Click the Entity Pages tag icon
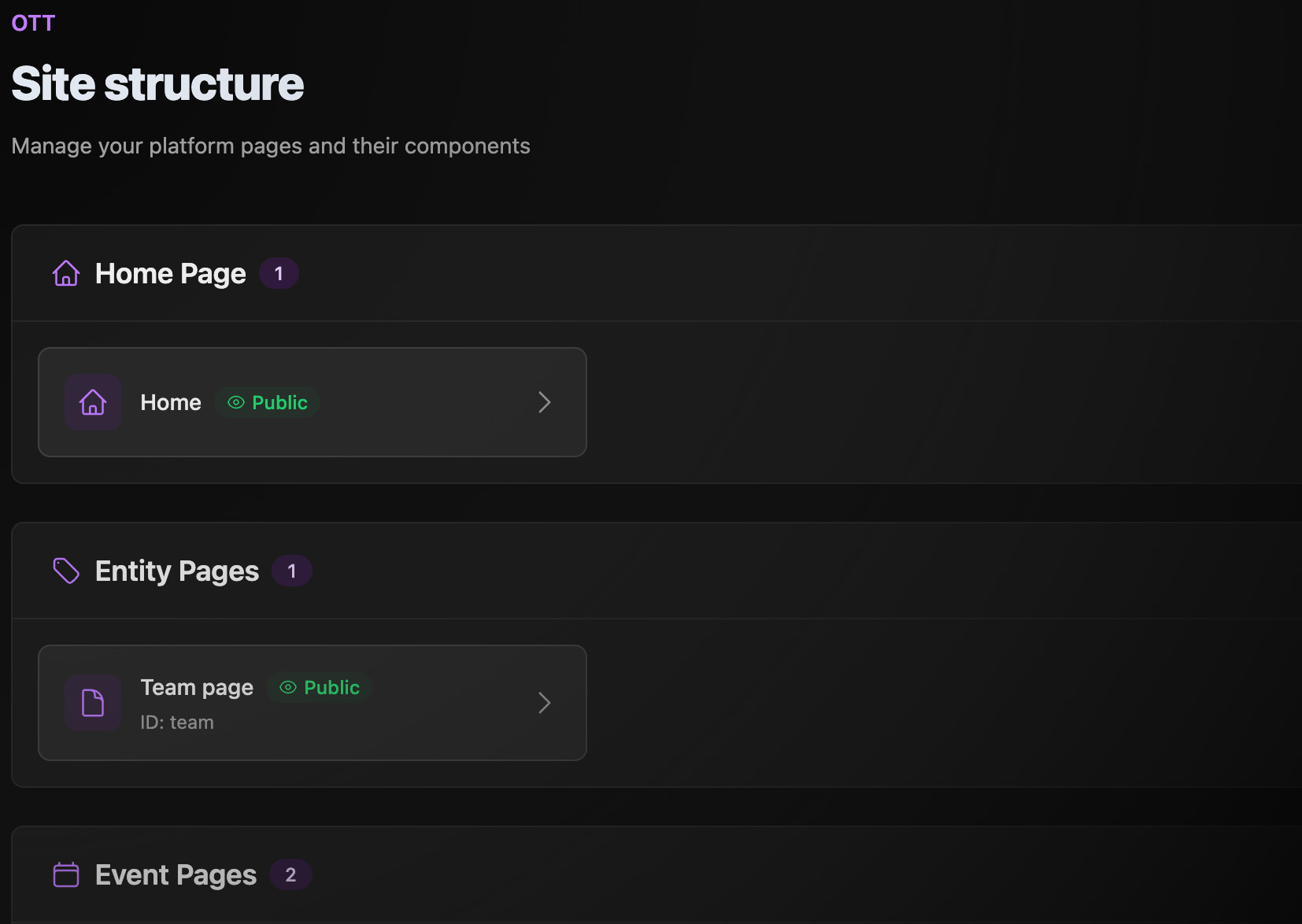This screenshot has height=924, width=1302. pos(66,571)
